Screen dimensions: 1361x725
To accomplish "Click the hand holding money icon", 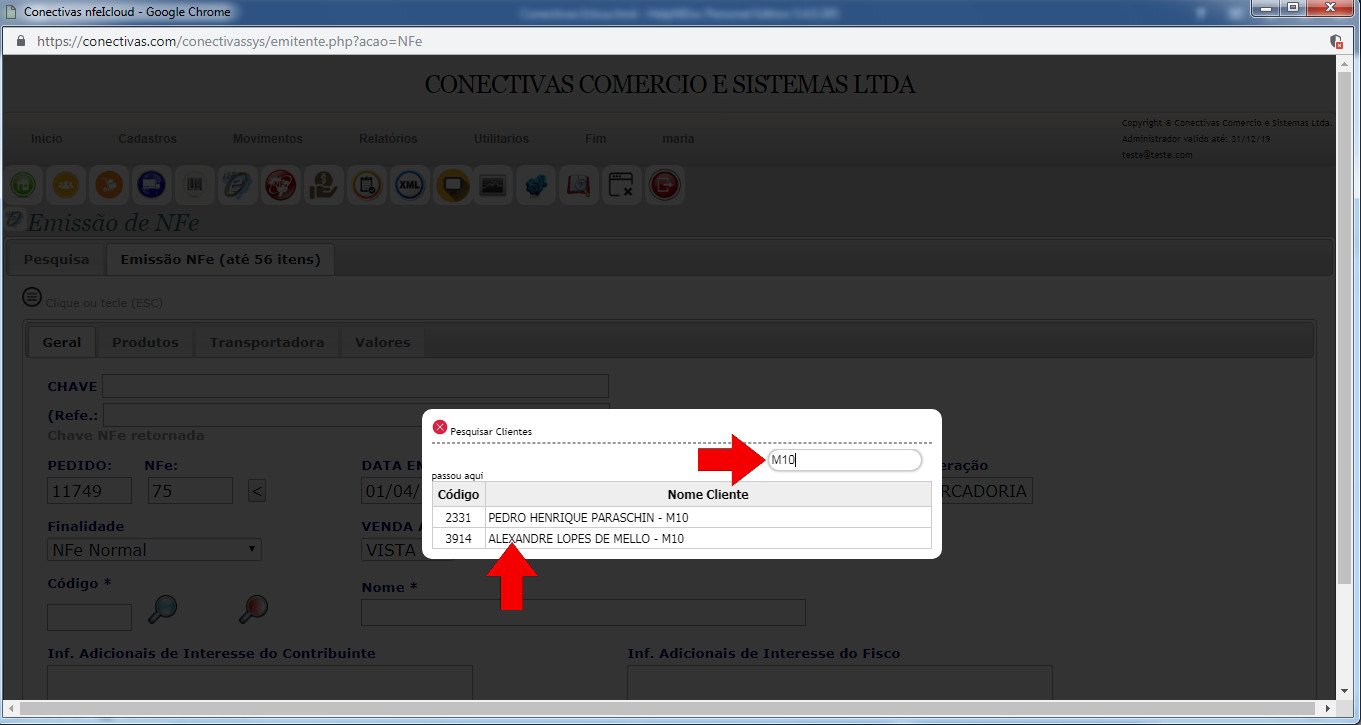I will pos(323,185).
